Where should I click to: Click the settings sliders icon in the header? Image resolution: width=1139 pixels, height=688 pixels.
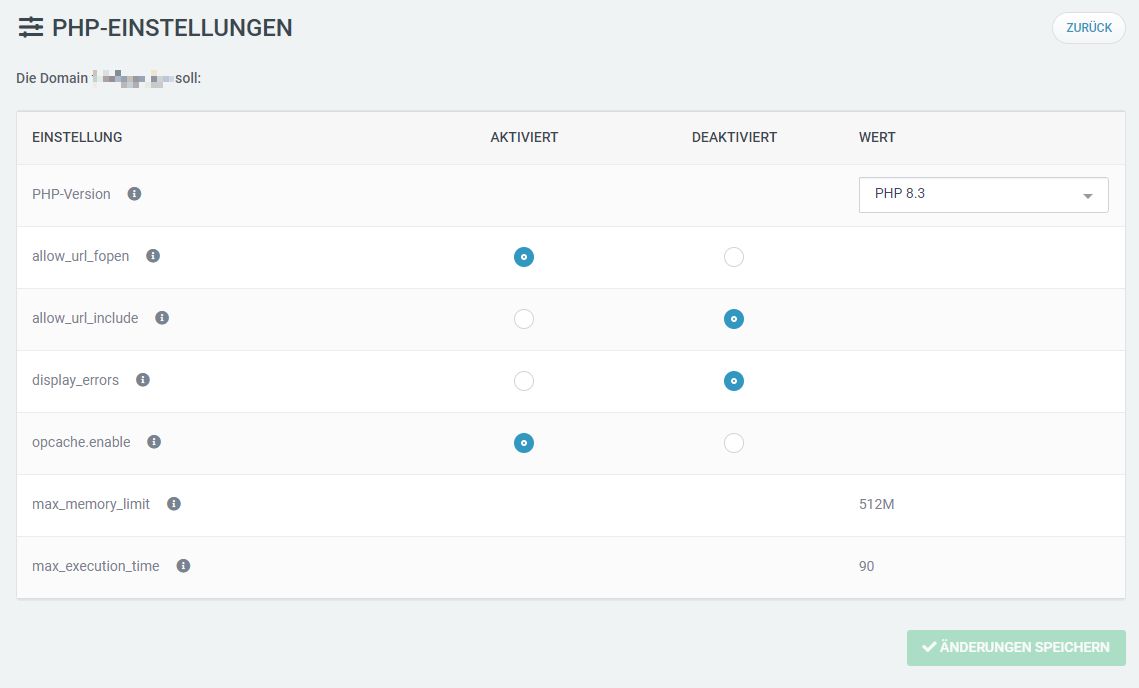(x=31, y=27)
